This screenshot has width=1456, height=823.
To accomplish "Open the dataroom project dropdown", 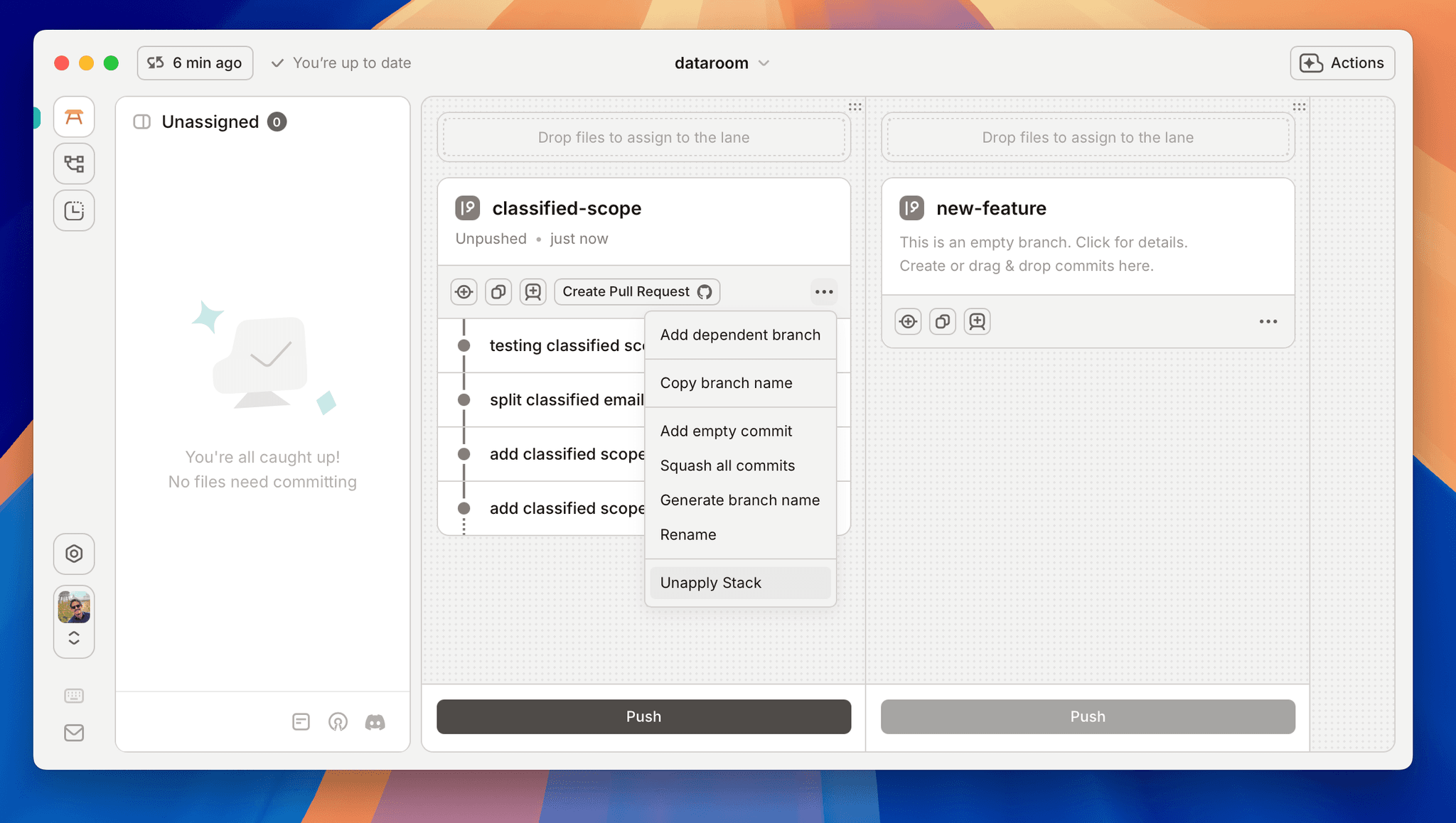I will point(720,63).
